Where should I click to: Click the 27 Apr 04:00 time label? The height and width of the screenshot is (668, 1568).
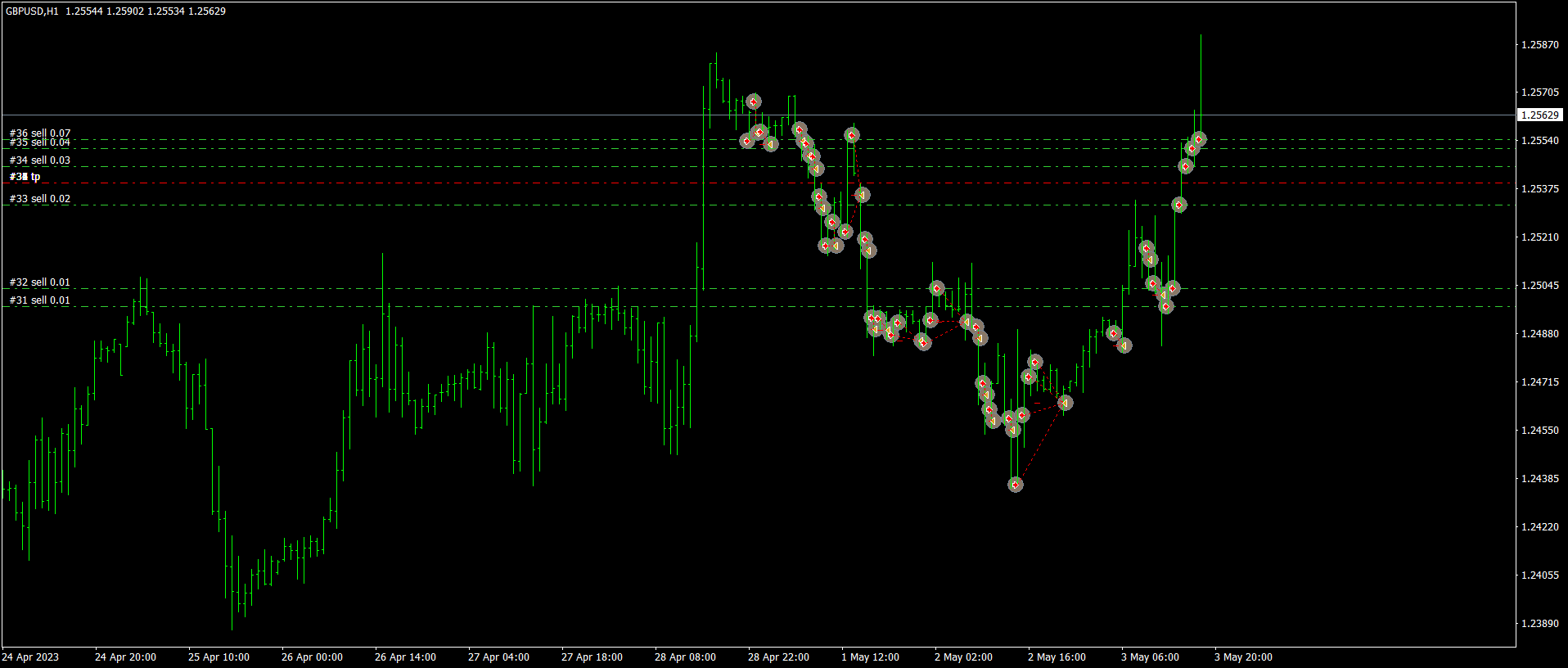point(498,657)
